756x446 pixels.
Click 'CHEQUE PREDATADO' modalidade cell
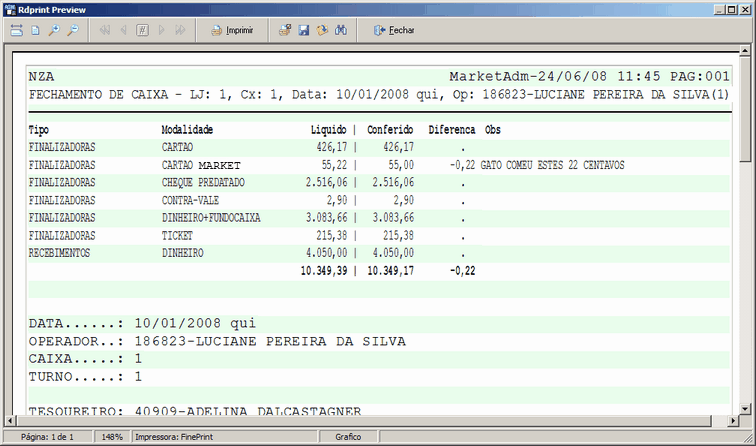tap(203, 183)
